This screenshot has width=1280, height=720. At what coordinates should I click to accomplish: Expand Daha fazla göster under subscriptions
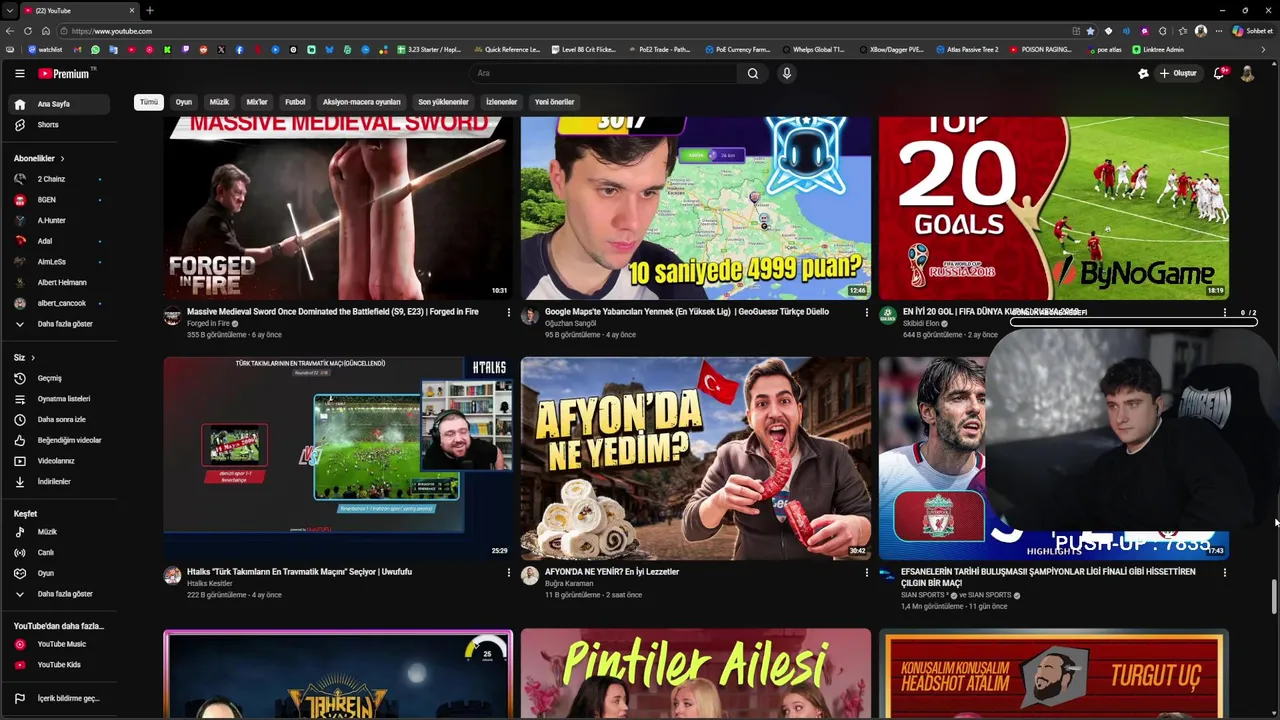pyautogui.click(x=59, y=324)
